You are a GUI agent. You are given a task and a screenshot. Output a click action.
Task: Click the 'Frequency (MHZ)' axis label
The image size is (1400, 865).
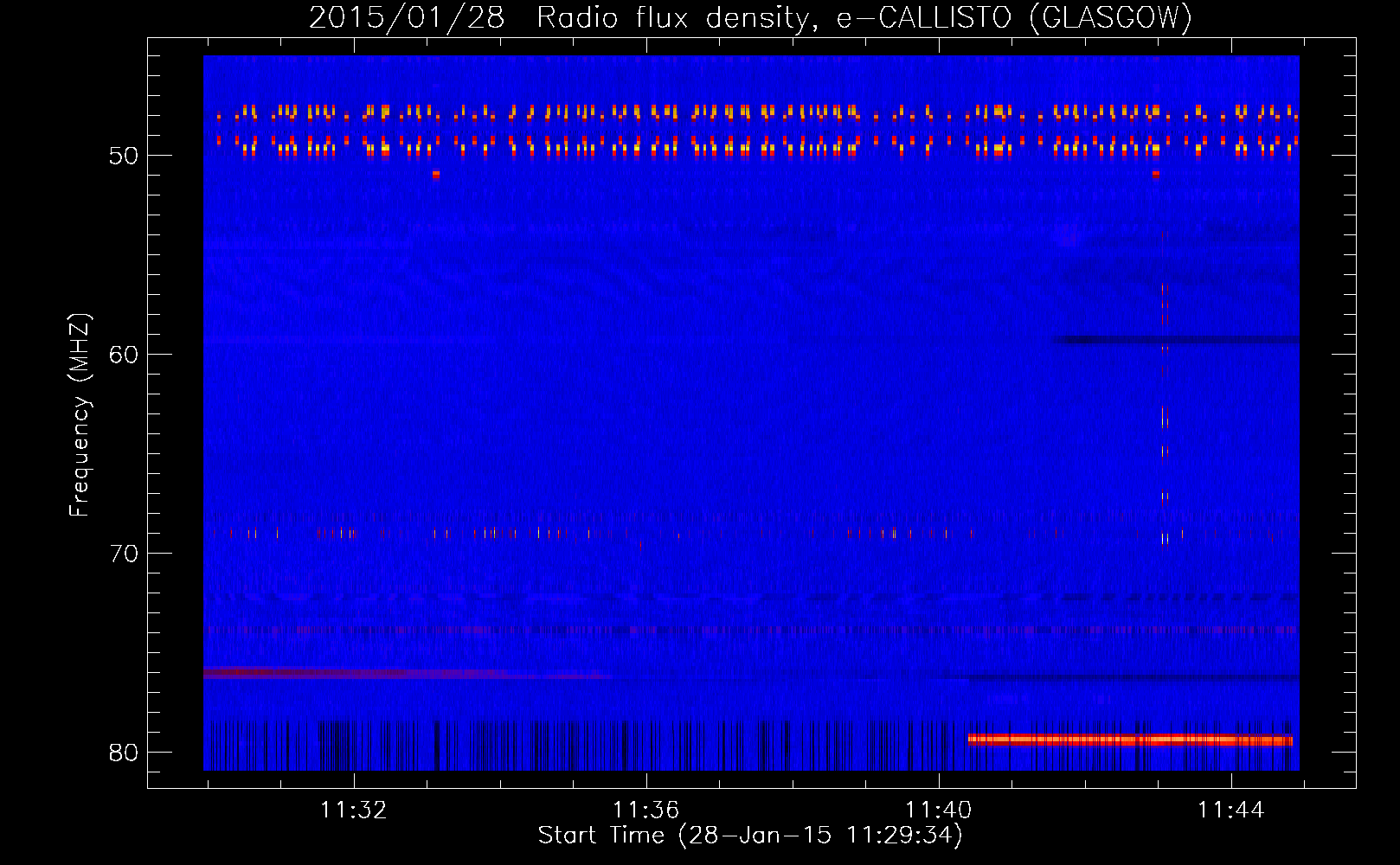(x=80, y=414)
